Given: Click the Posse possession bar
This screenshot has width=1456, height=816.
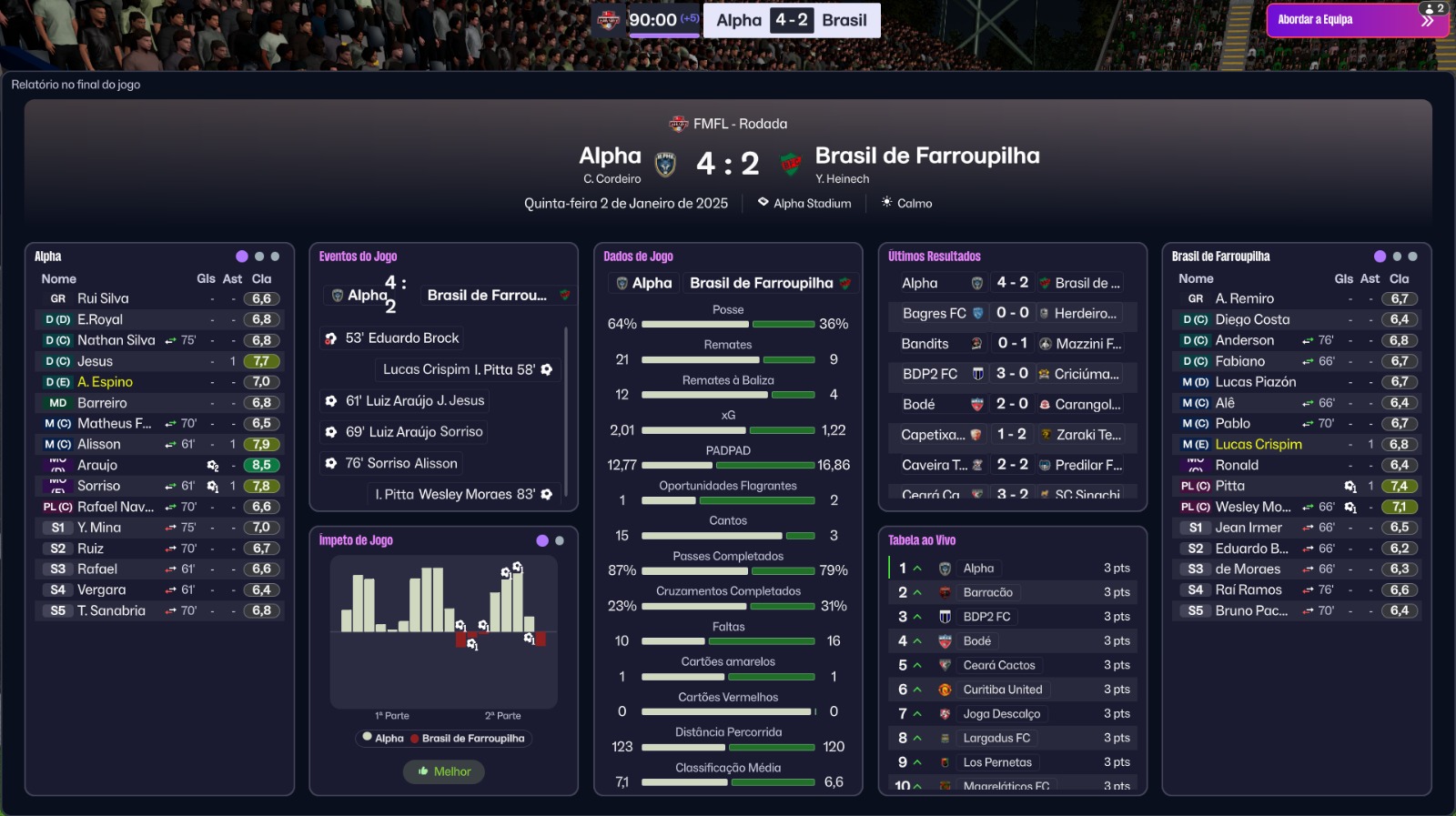Looking at the screenshot, I should click(728, 324).
